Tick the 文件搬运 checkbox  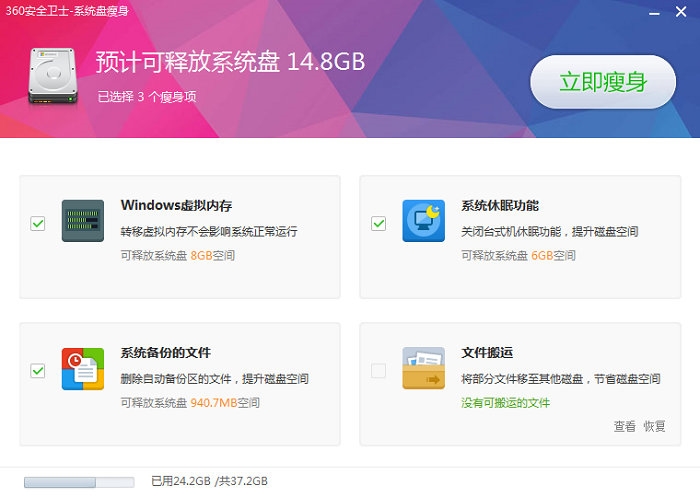(x=378, y=370)
